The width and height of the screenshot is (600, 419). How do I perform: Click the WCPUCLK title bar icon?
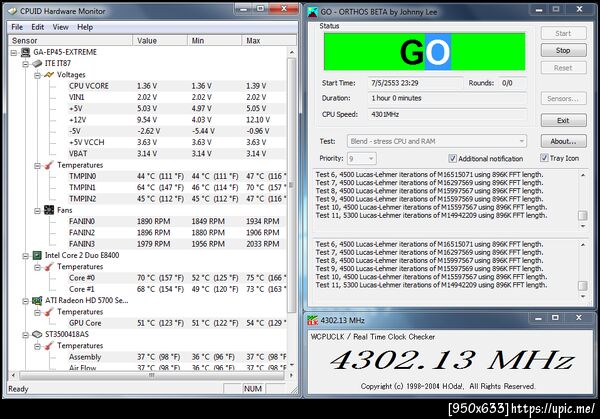[313, 320]
